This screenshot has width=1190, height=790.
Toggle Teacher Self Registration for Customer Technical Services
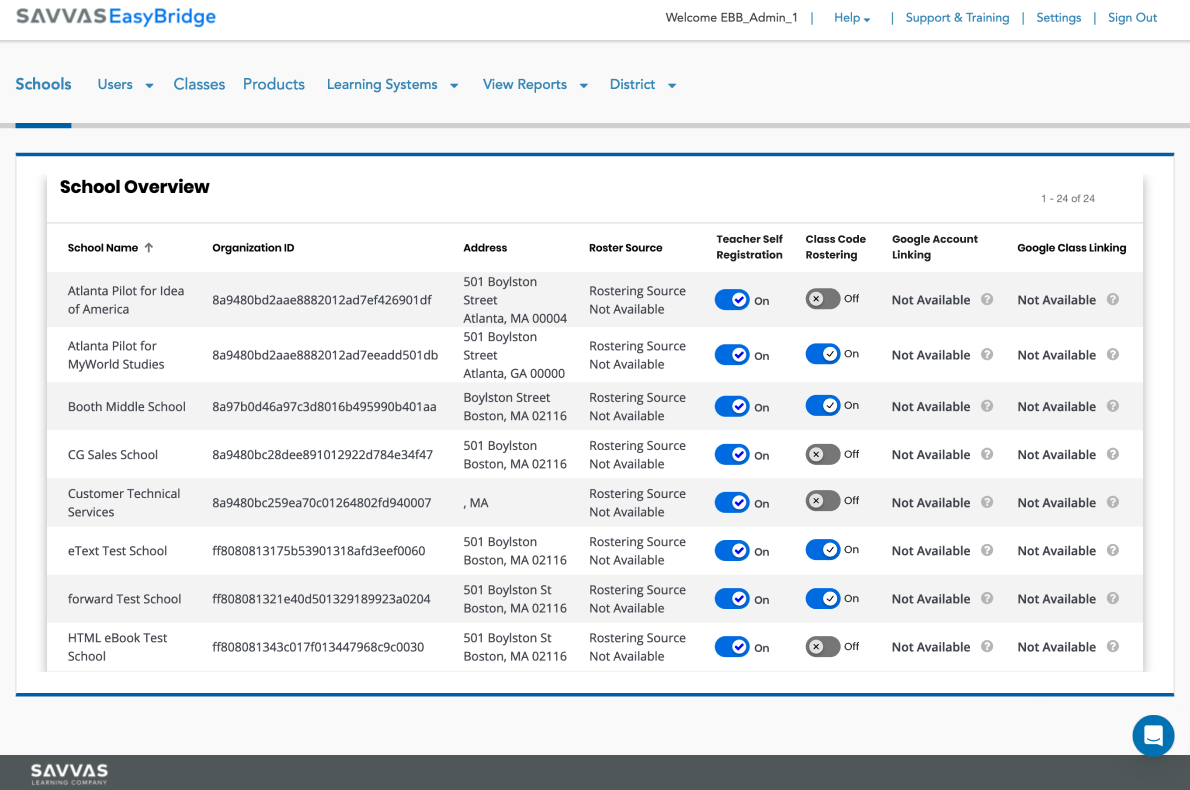coord(732,502)
